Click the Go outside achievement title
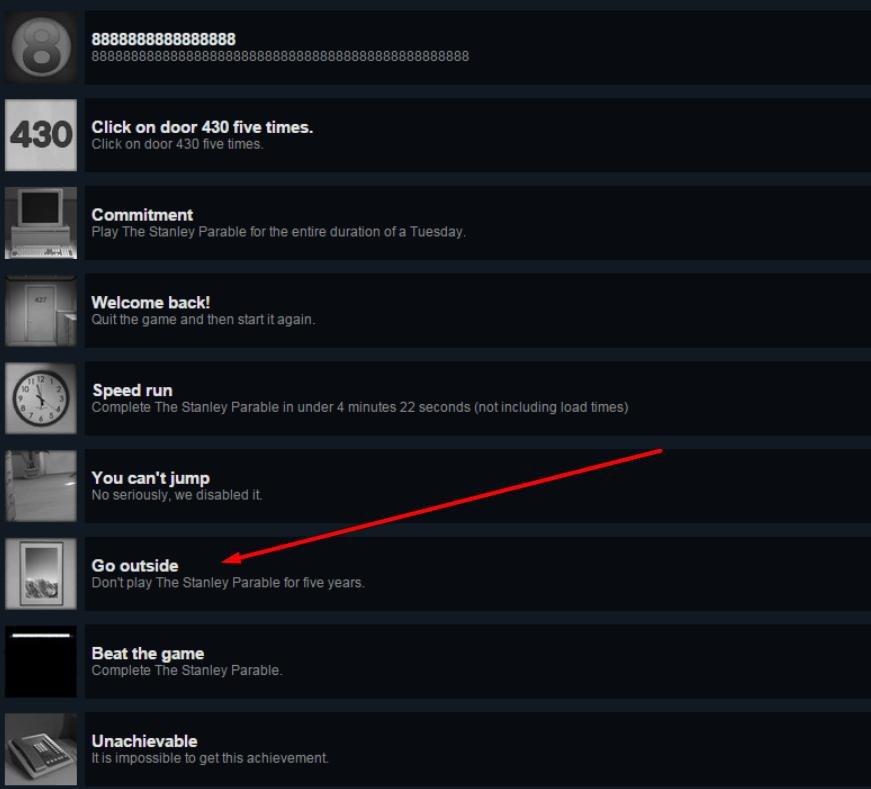The height and width of the screenshot is (789, 871). pyautogui.click(x=135, y=566)
